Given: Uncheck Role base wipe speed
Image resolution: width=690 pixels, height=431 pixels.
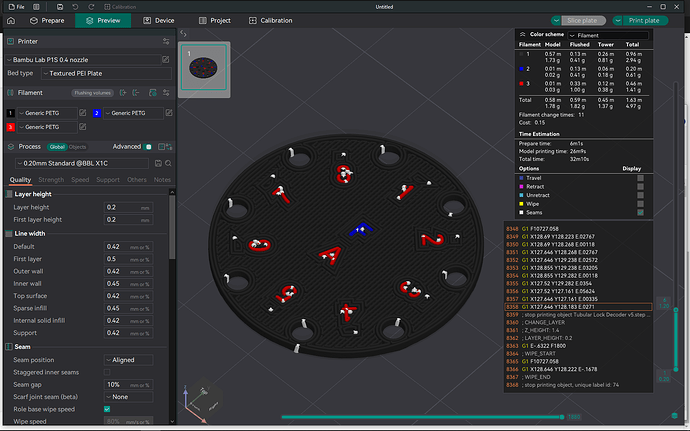Looking at the screenshot, I should pyautogui.click(x=107, y=409).
